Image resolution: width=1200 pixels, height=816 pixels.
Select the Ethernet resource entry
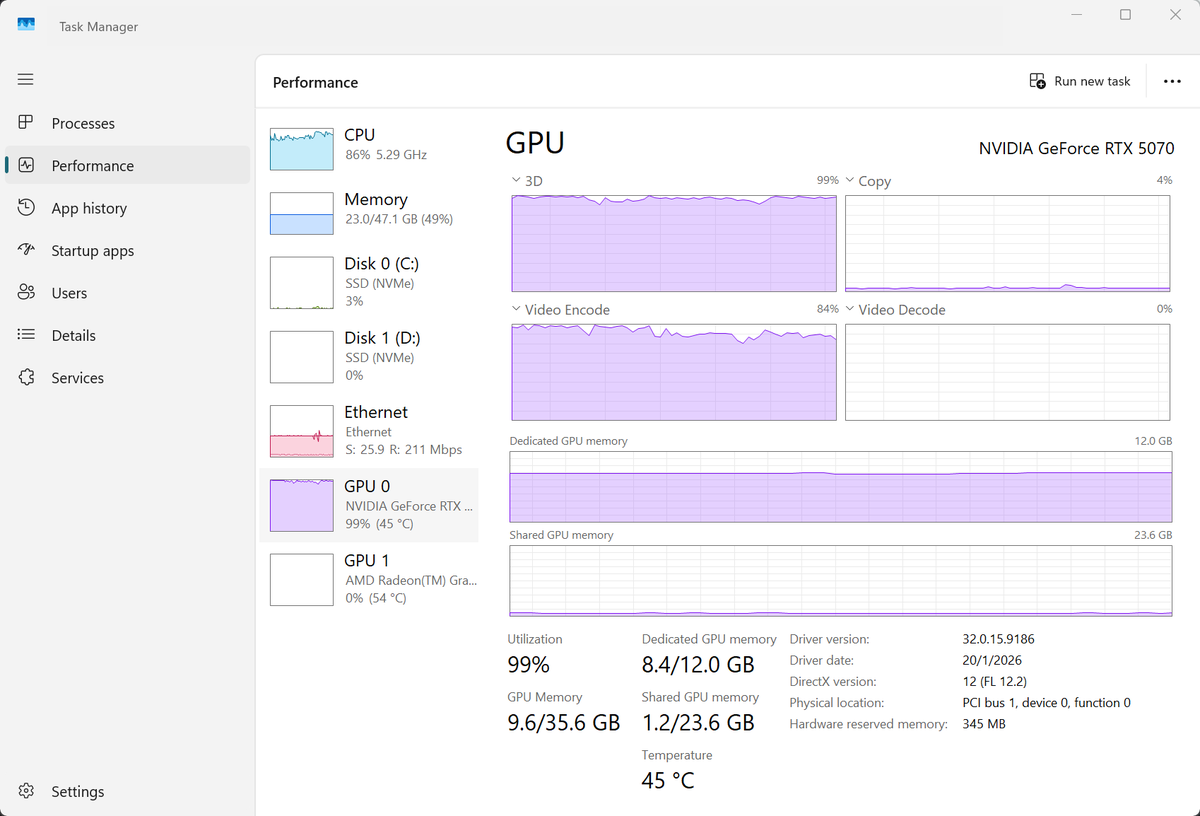(369, 431)
